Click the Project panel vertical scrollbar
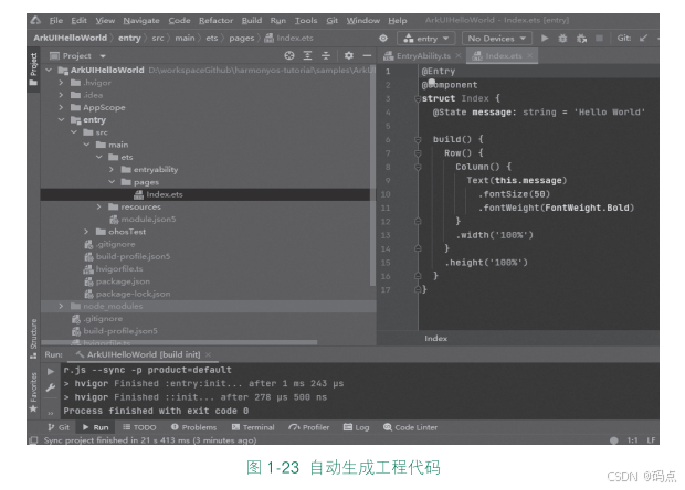 373,175
